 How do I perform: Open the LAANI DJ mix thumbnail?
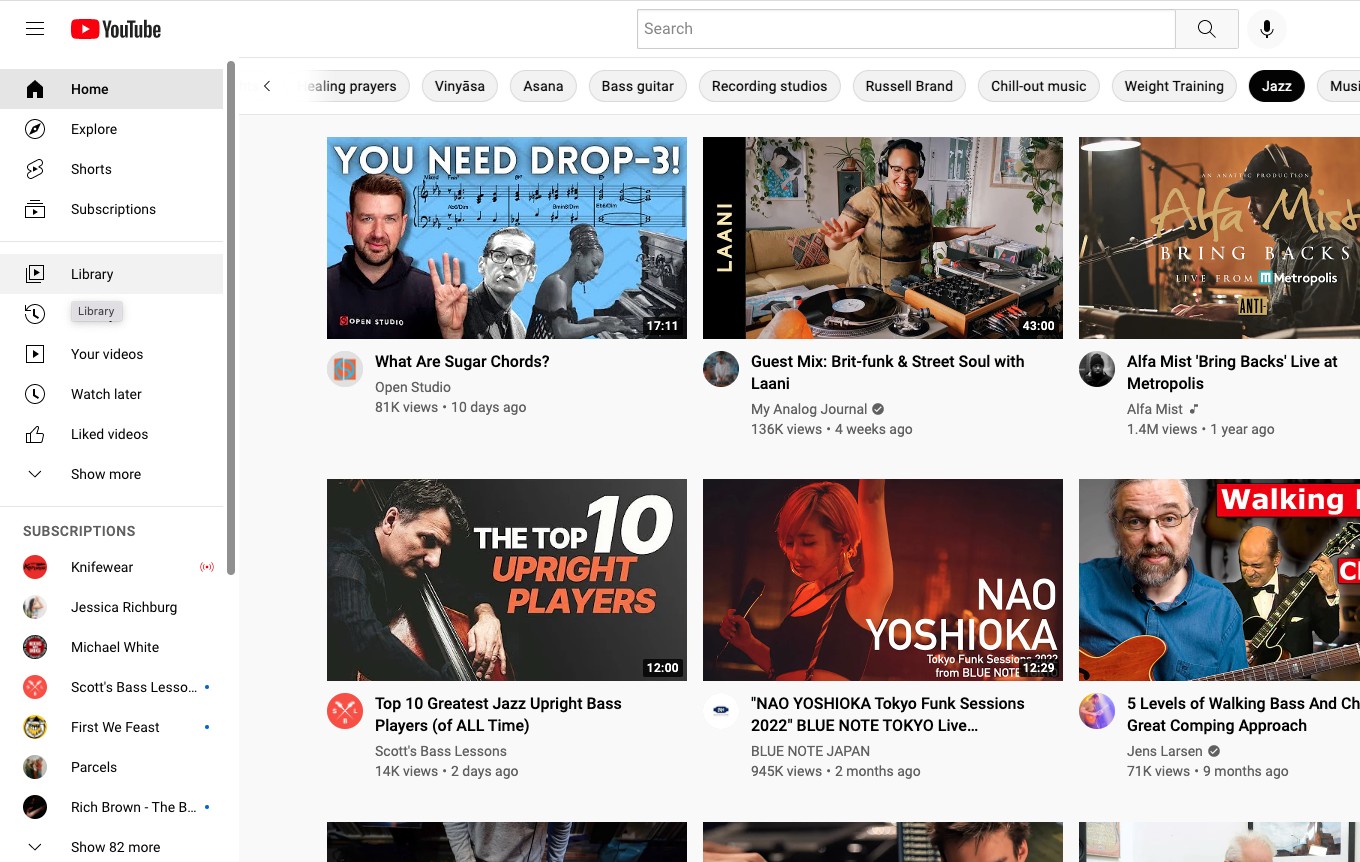[x=883, y=238]
